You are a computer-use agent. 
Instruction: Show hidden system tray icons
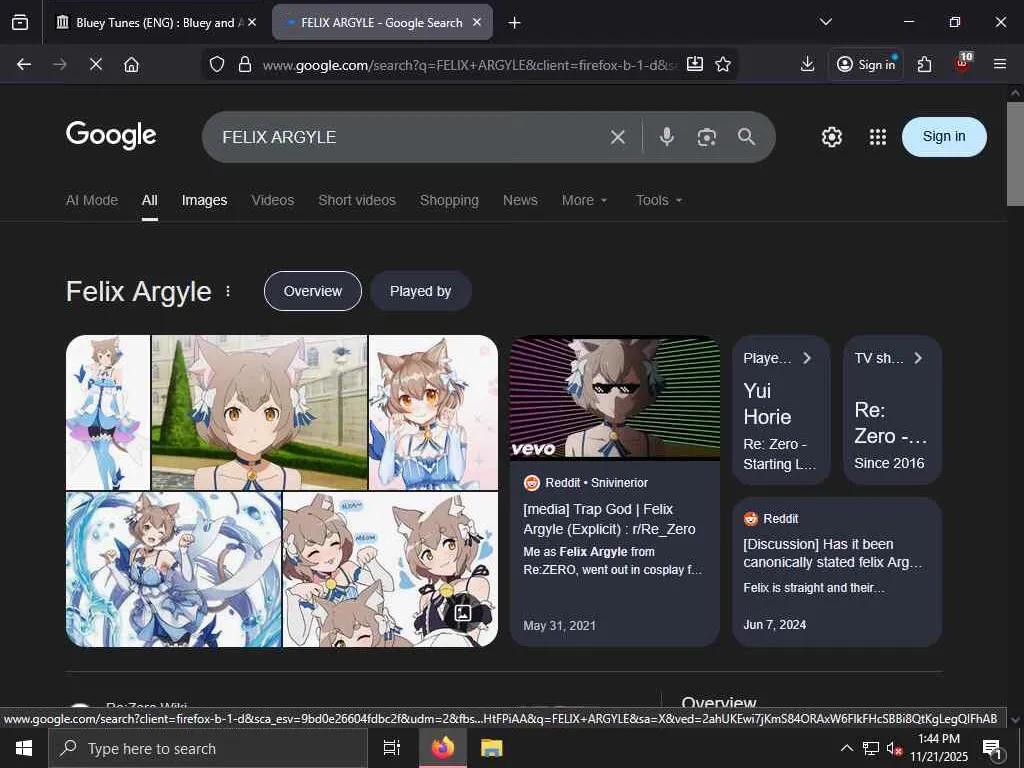click(846, 748)
